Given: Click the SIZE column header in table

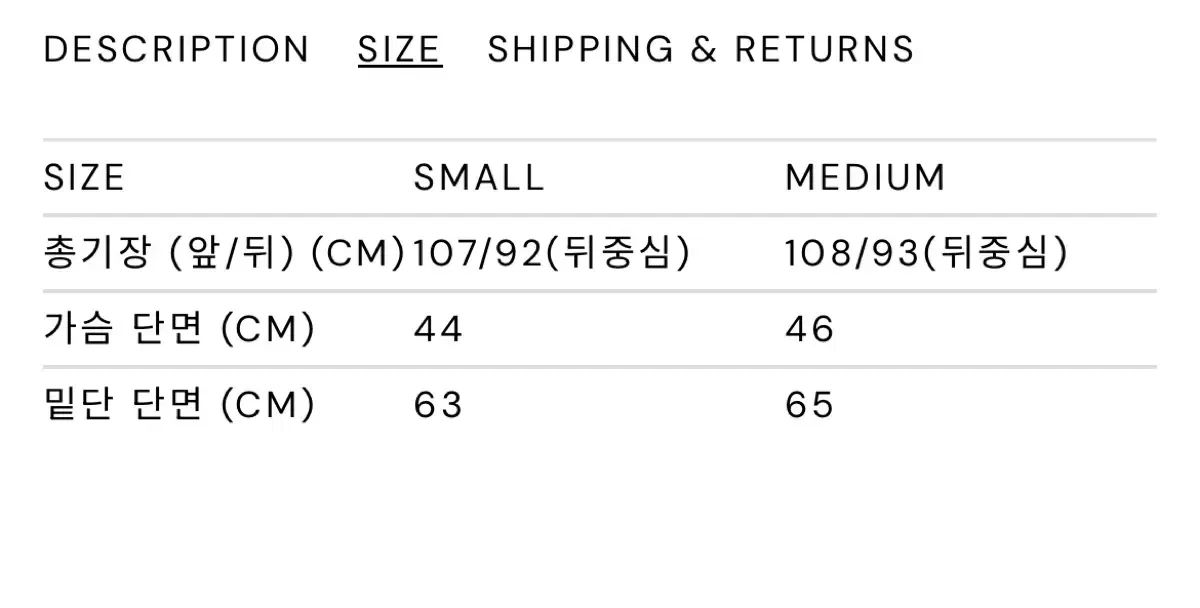Looking at the screenshot, I should click(x=84, y=178).
